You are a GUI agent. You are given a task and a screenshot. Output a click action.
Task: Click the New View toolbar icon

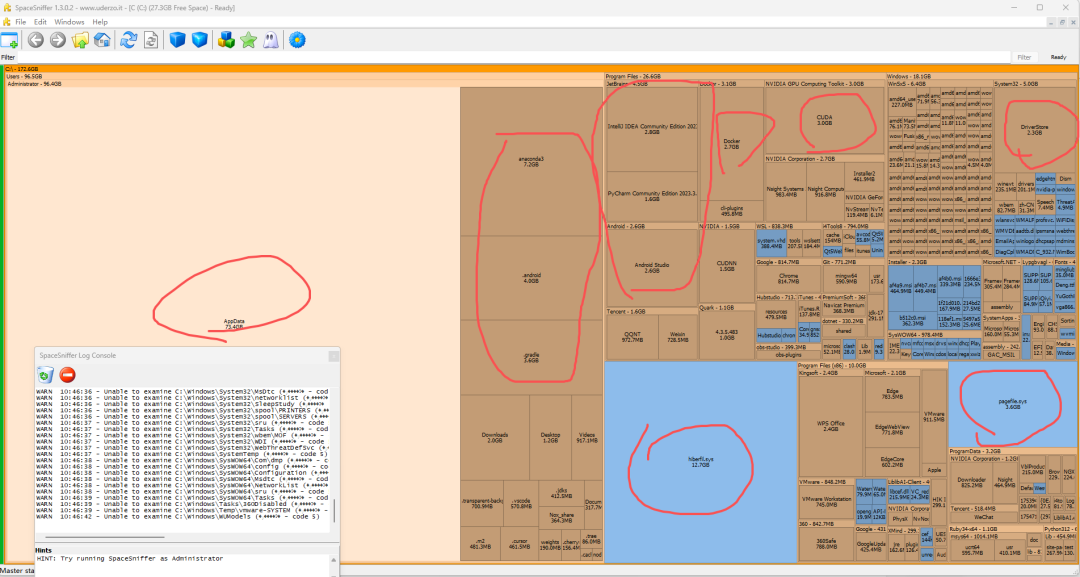click(10, 40)
